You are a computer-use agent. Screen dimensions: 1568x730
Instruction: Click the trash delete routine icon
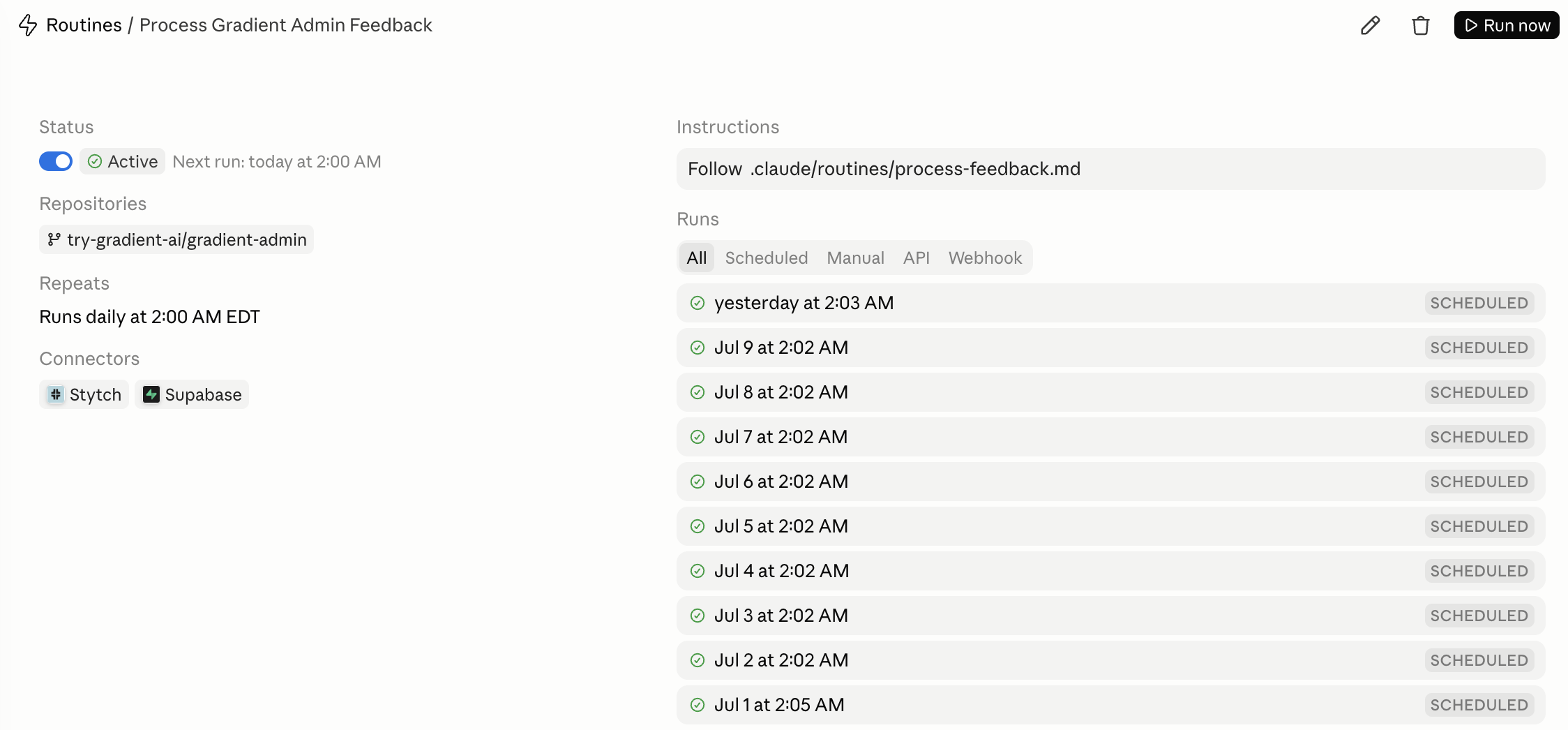(1420, 26)
